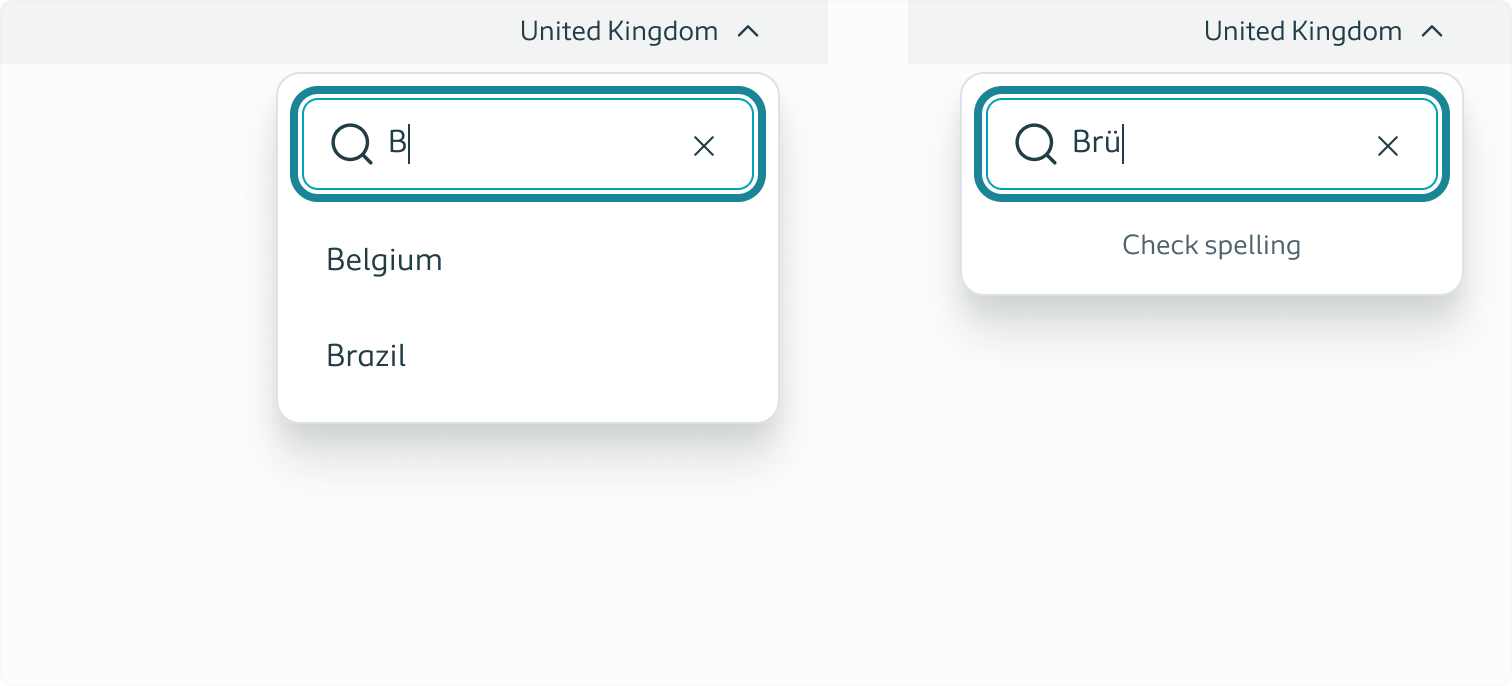Clear the left search field using the X icon

click(704, 145)
